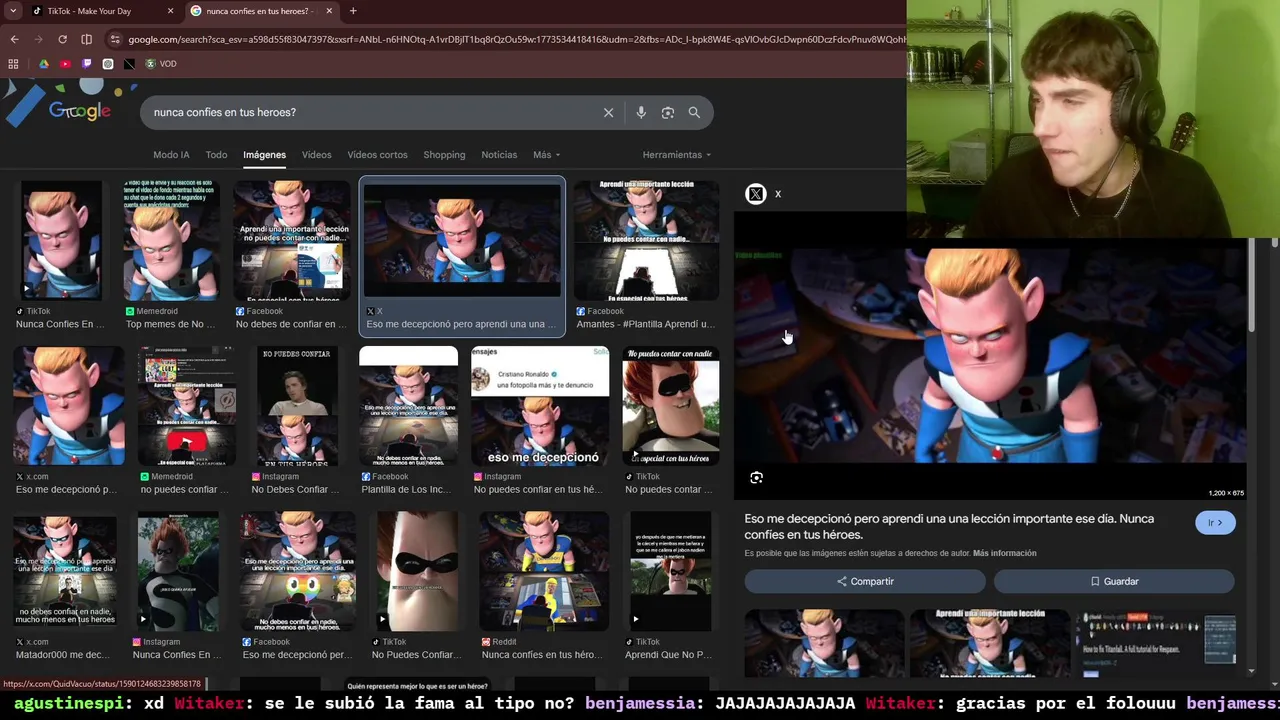Open the Más información link
This screenshot has height=720, width=1280.
[x=1004, y=553]
